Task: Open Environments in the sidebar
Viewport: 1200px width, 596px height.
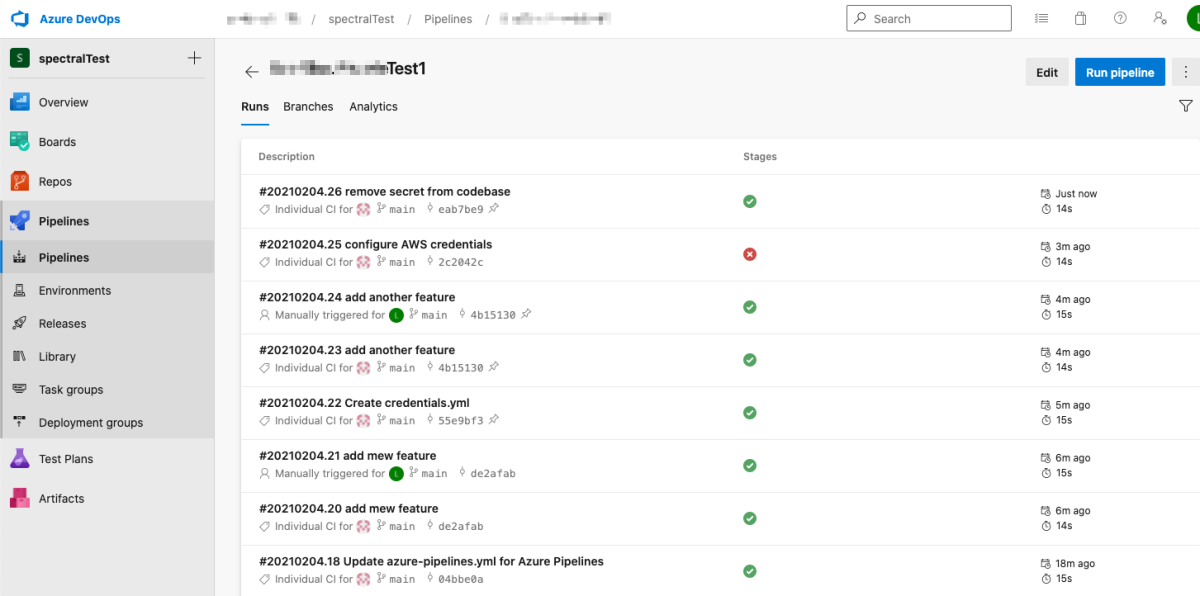Action: pos(107,291)
